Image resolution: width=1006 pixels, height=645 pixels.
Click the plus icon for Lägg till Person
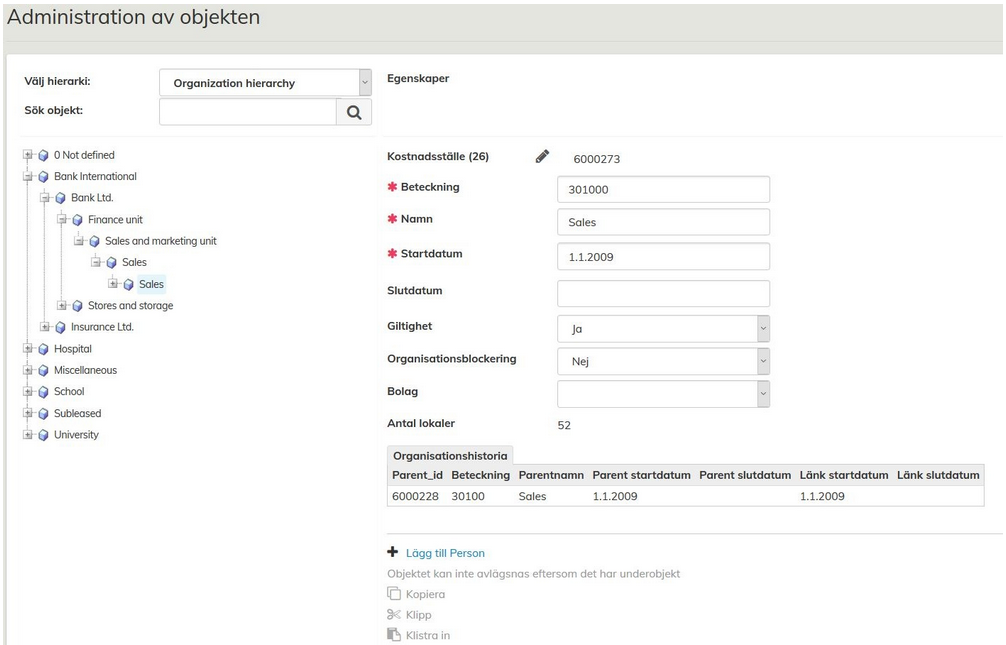393,552
